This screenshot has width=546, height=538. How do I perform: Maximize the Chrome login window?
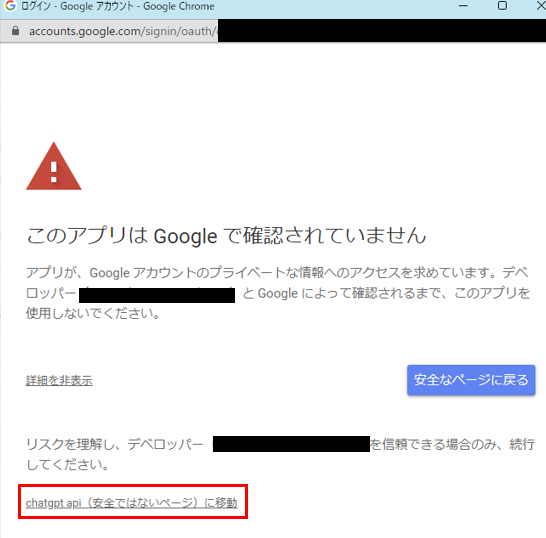click(502, 6)
